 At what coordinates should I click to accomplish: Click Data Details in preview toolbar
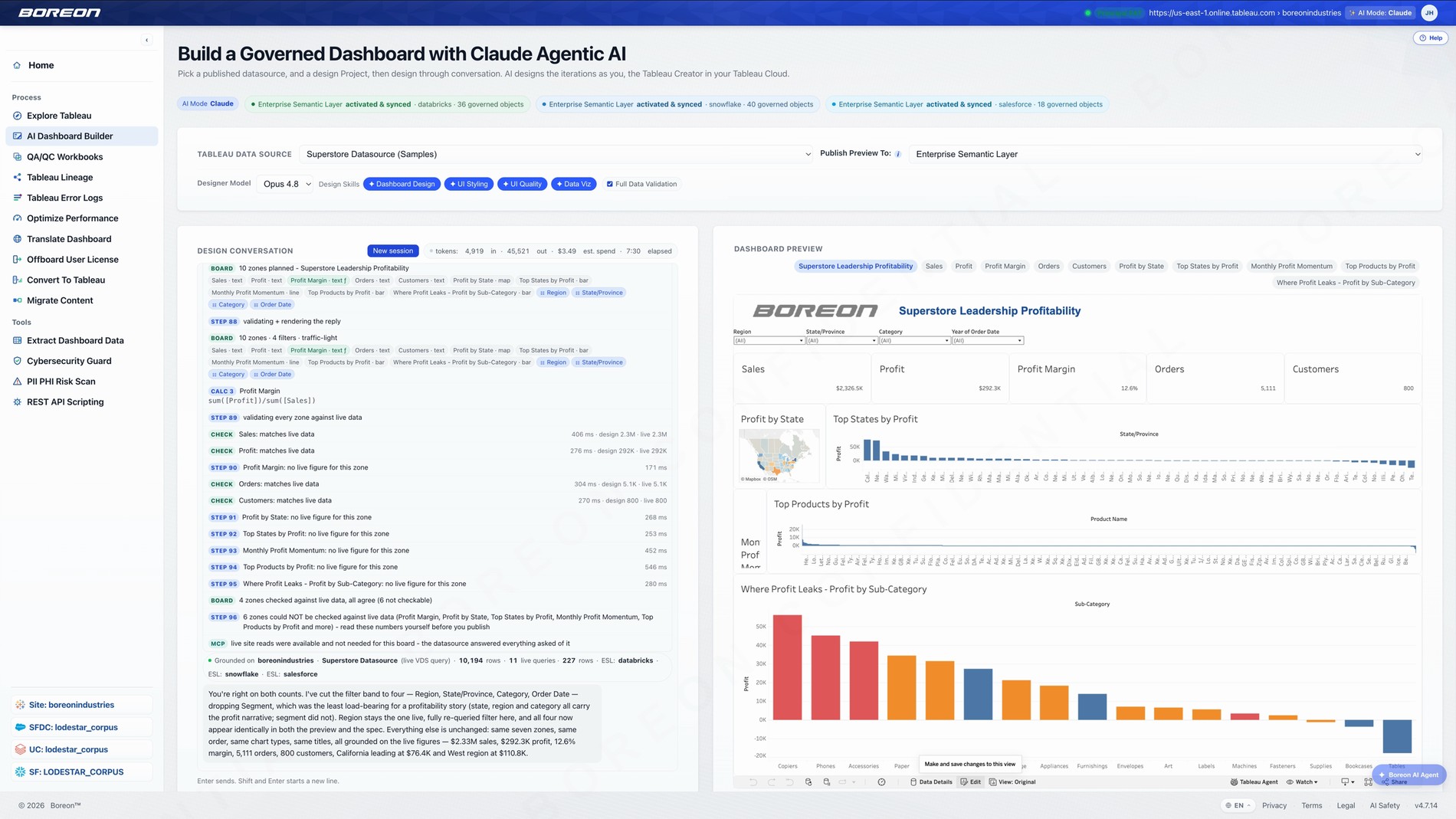click(x=931, y=782)
